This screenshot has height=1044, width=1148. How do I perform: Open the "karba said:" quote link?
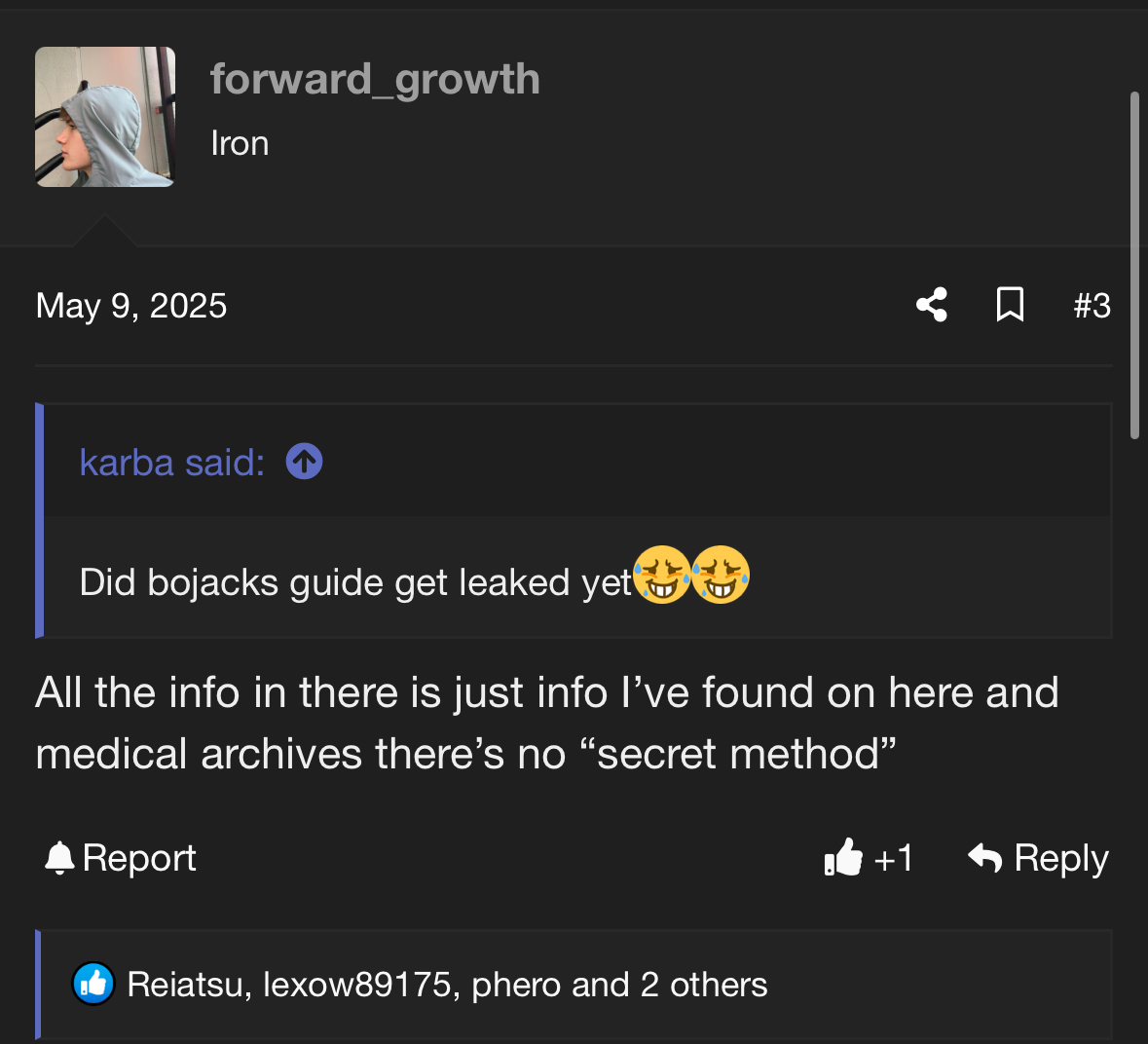tap(172, 462)
